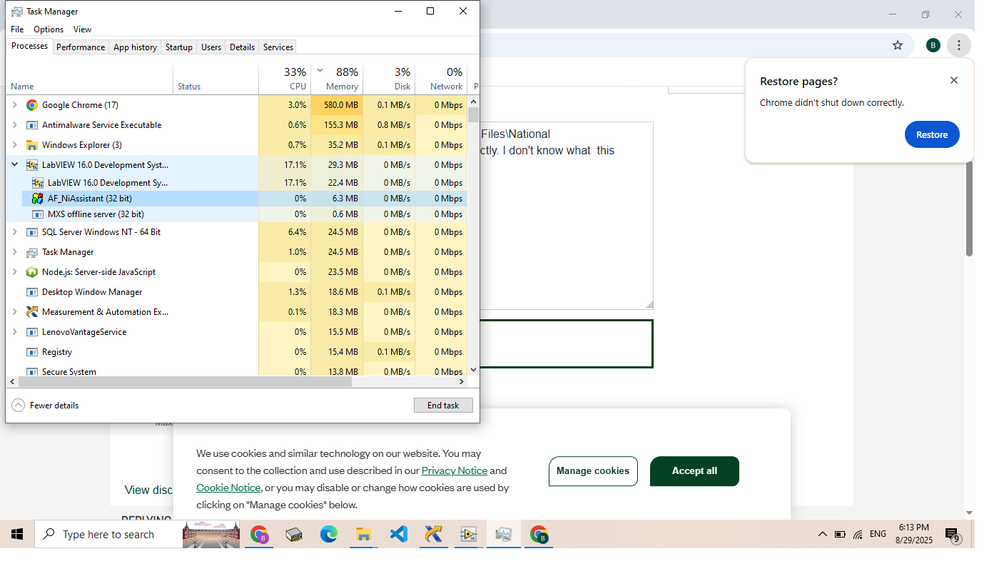
Task: Switch to the Users tab
Action: (211, 47)
